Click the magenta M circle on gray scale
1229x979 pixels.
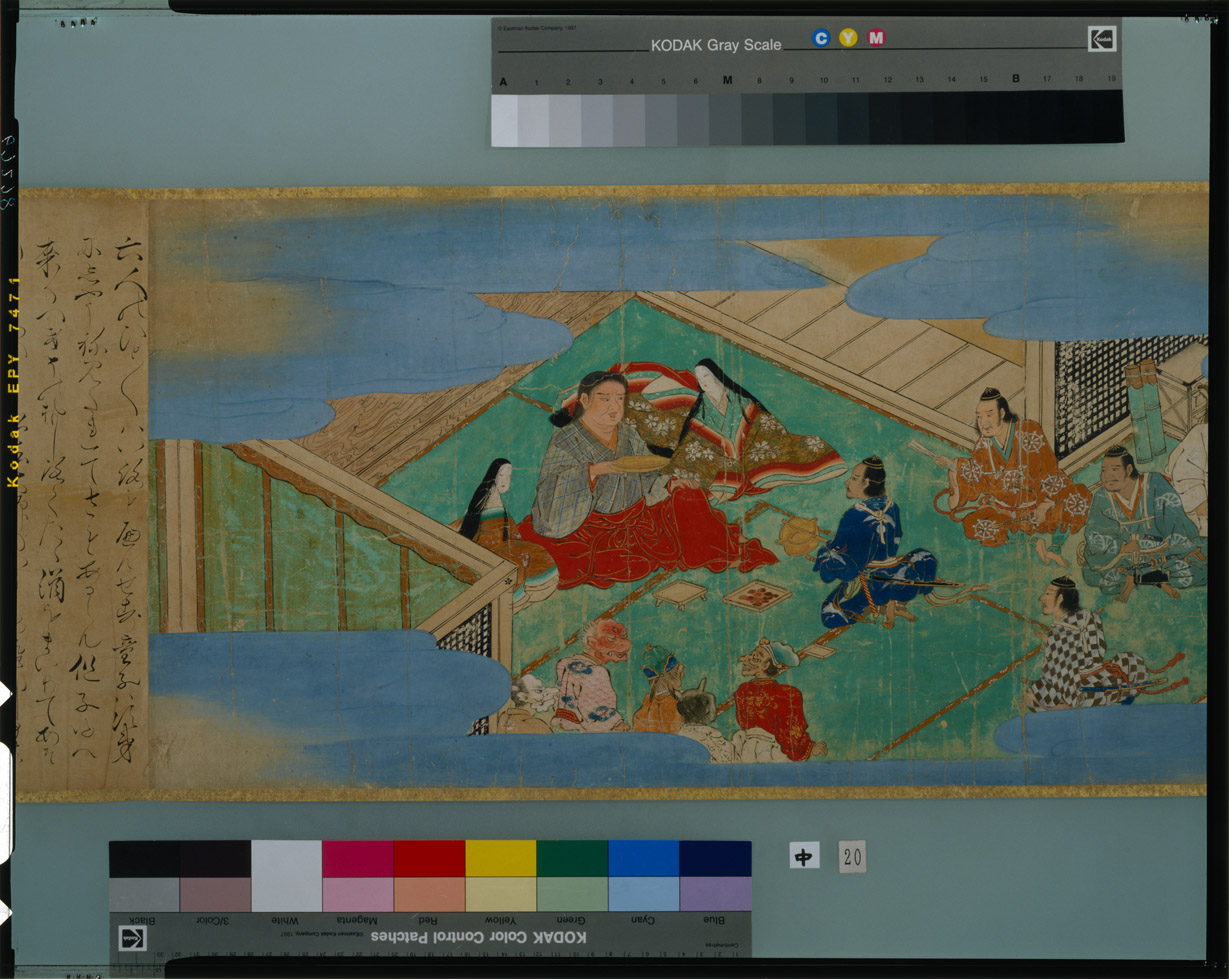(x=876, y=38)
